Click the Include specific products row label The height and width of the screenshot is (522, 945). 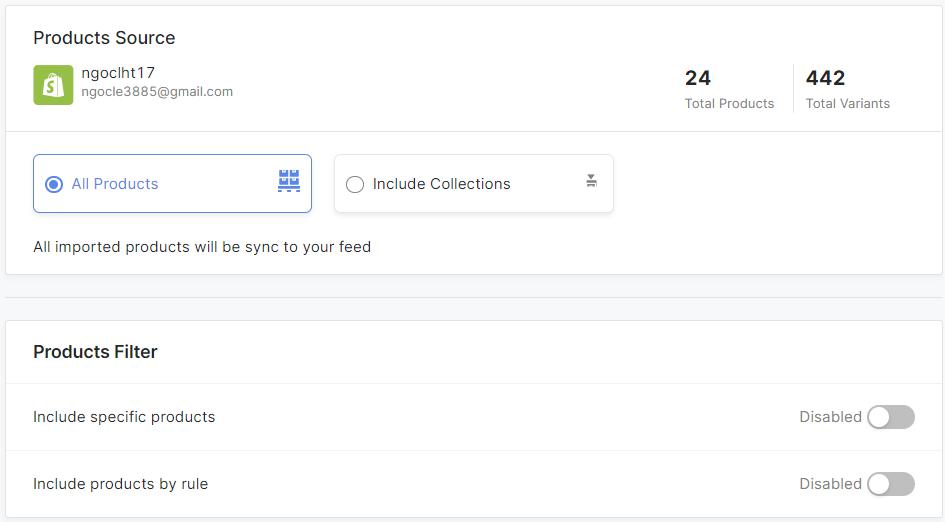[124, 417]
